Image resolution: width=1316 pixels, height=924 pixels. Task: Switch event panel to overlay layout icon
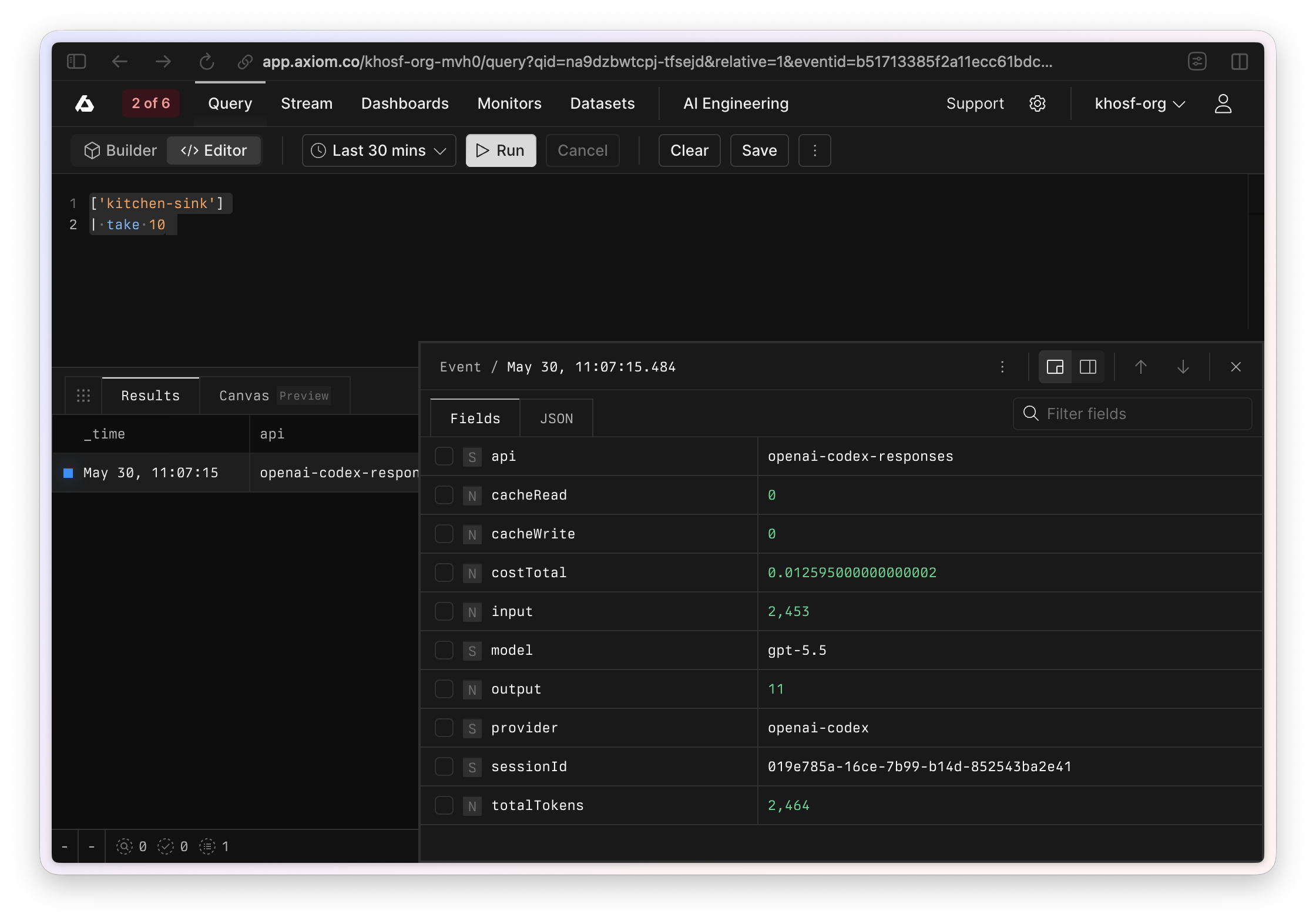(1055, 367)
